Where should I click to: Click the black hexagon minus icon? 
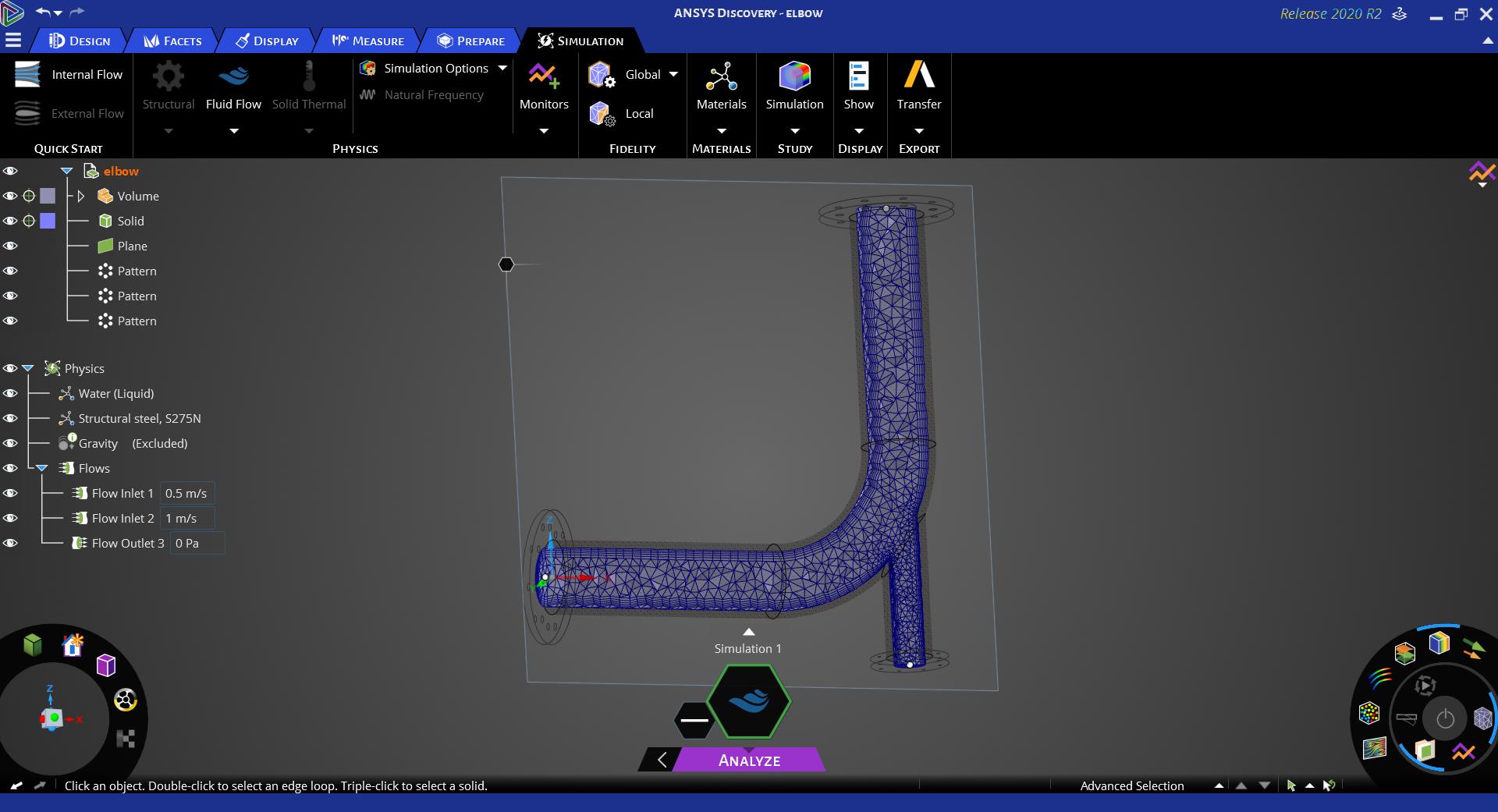pyautogui.click(x=694, y=720)
